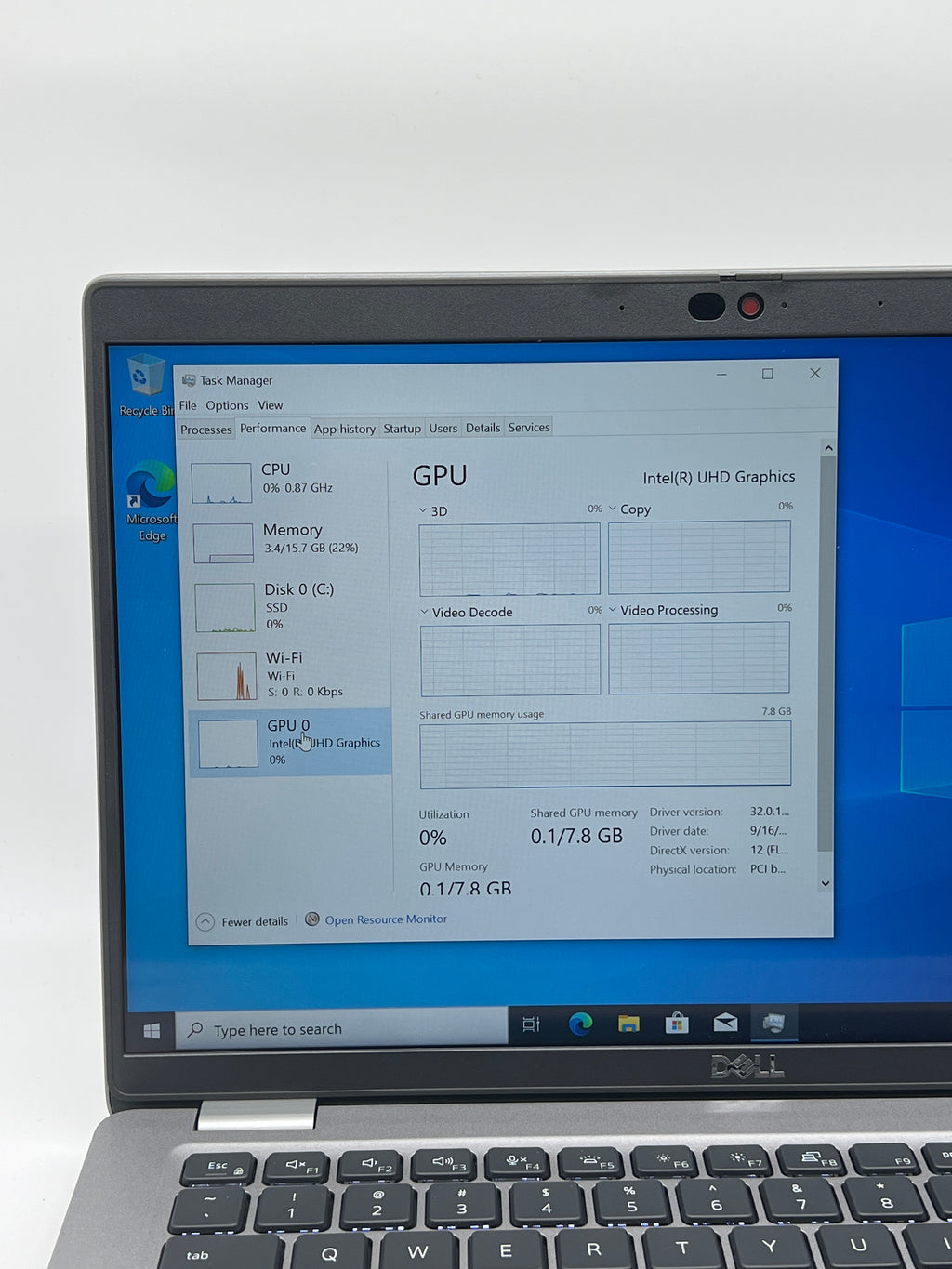Select Memory performance thumbnail
Viewport: 952px width, 1269px height.
click(x=223, y=543)
